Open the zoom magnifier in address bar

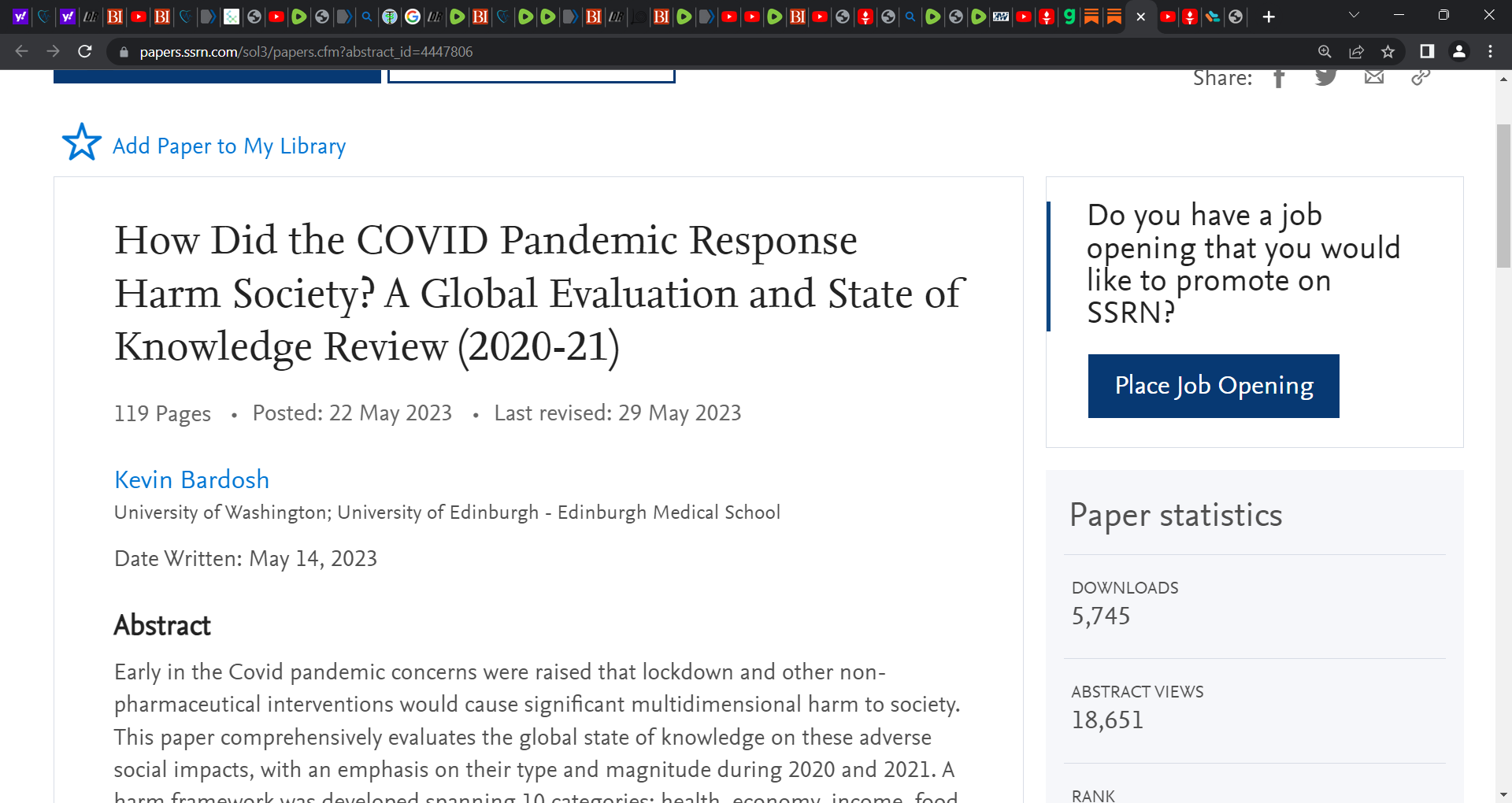tap(1325, 51)
